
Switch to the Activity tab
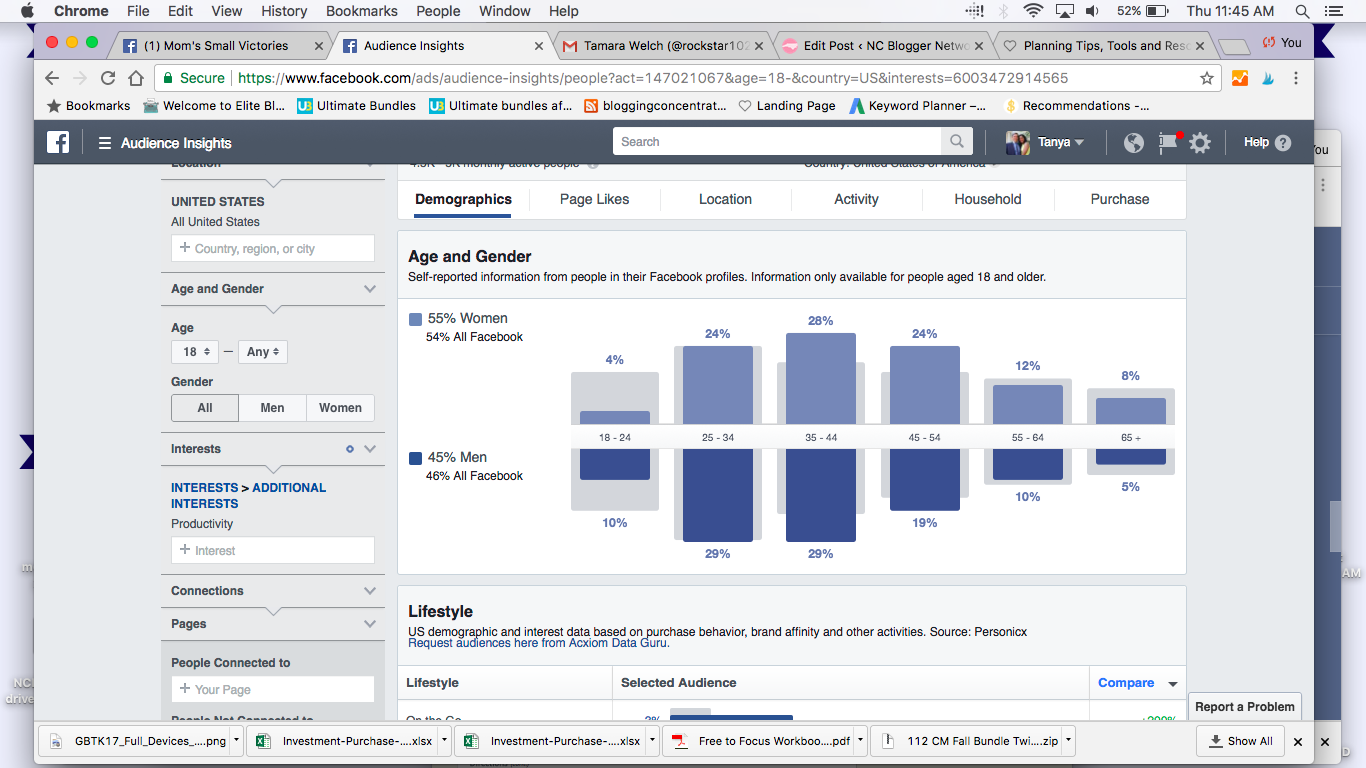coord(856,199)
